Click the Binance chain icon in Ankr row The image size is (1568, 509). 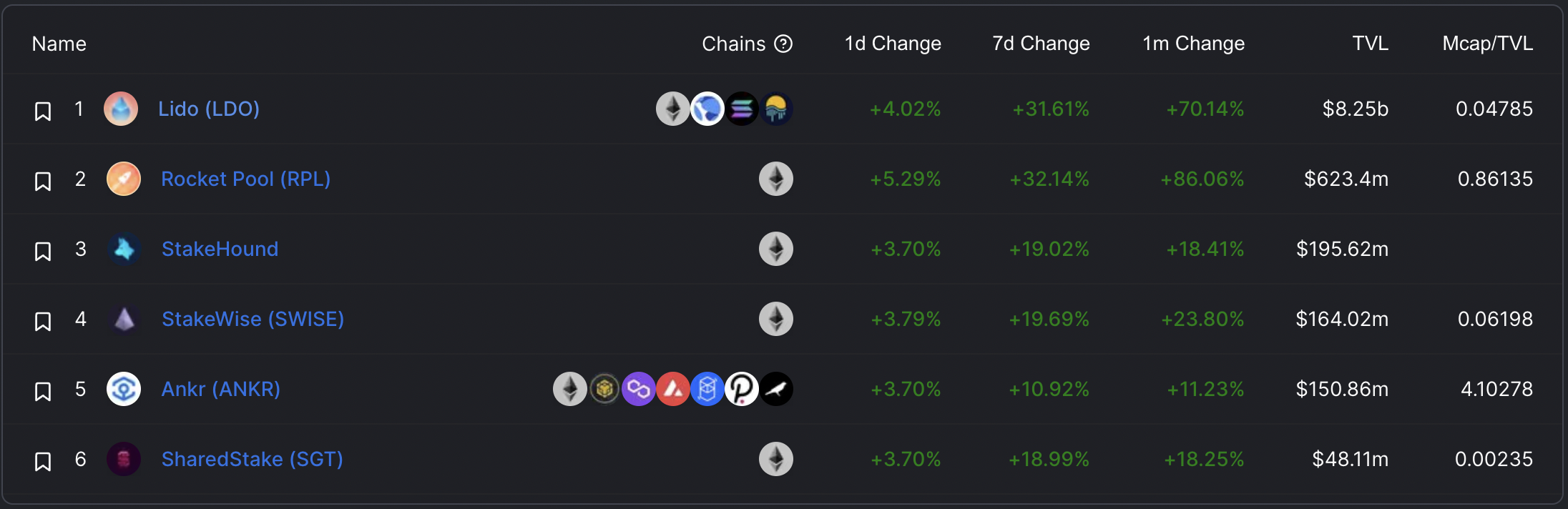pos(604,389)
